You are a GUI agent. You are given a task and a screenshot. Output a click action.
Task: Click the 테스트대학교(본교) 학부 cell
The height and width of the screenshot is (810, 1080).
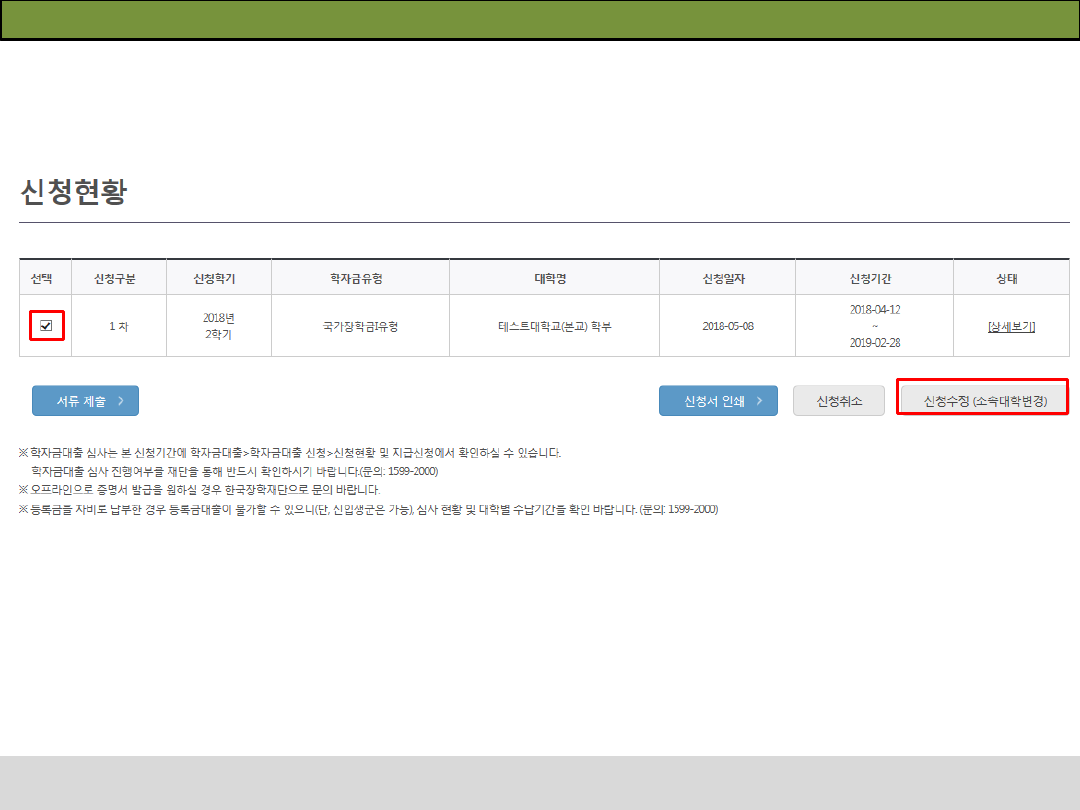tap(555, 326)
